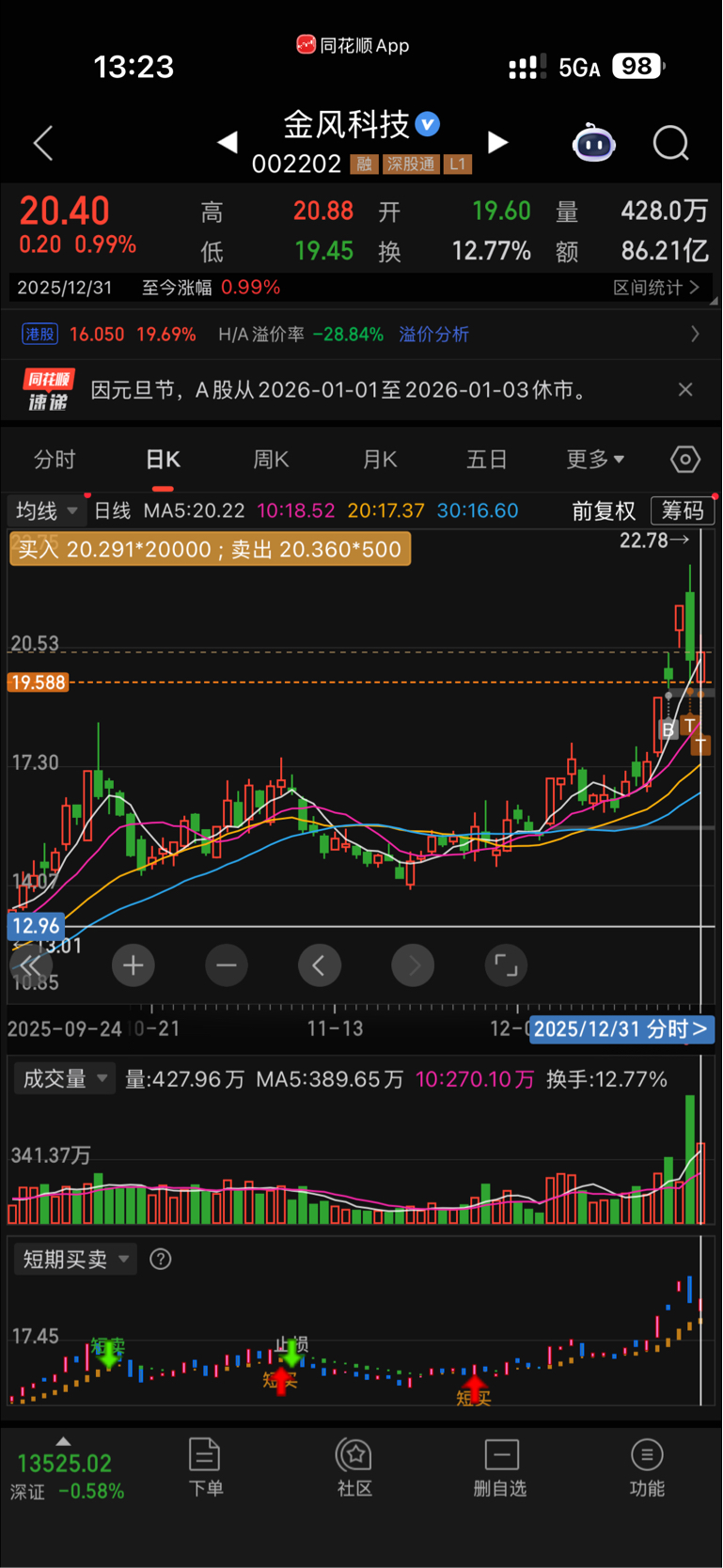The image size is (723, 1568).
Task: Zoom out chart with minus button
Action: click(226, 965)
